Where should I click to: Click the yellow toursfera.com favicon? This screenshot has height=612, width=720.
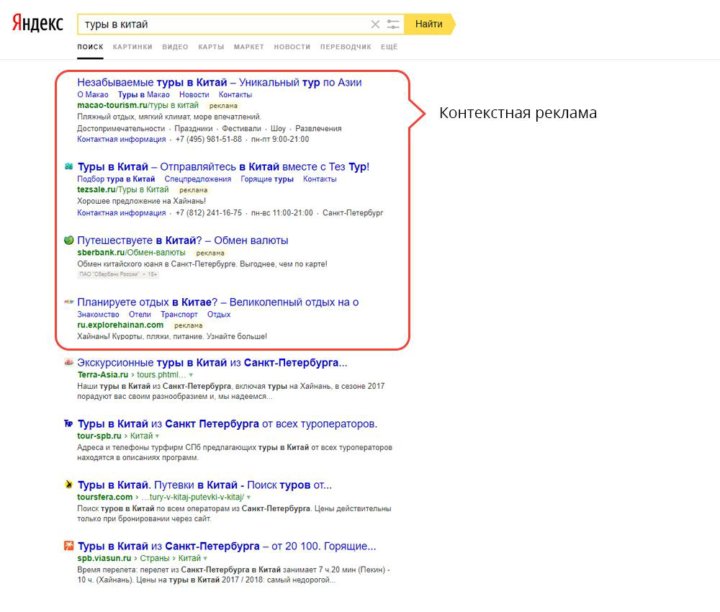[x=68, y=485]
